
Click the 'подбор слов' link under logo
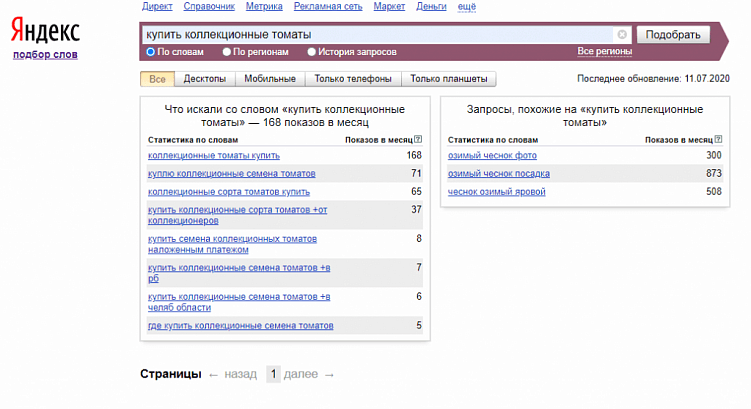[45, 55]
